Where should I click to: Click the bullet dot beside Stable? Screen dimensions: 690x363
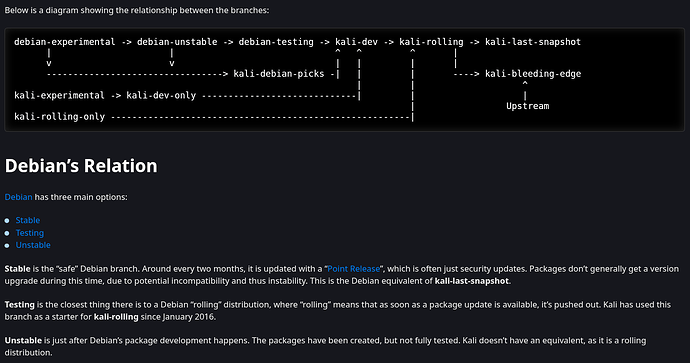pos(7,221)
